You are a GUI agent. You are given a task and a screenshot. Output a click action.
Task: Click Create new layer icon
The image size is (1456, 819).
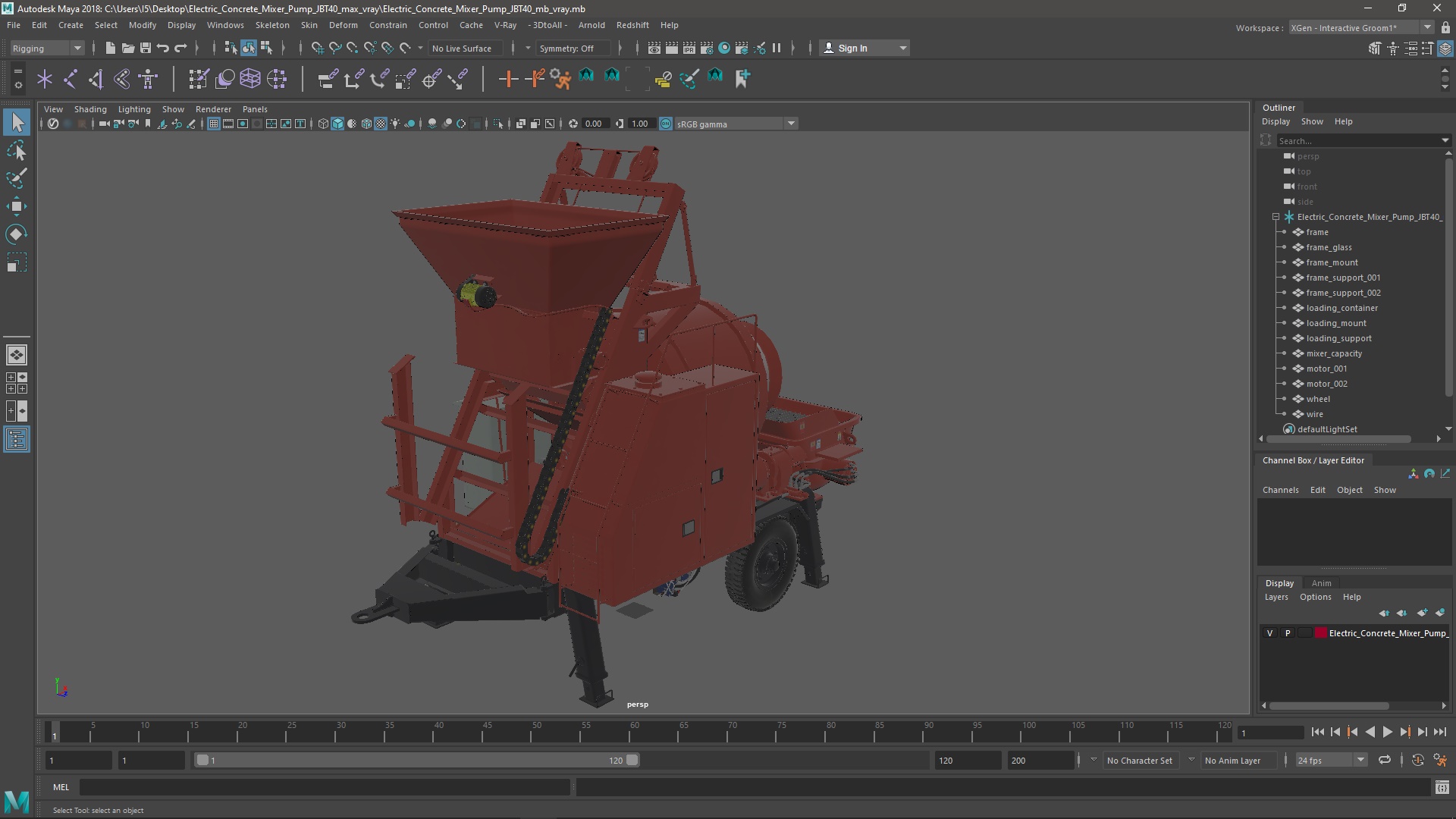(1421, 613)
